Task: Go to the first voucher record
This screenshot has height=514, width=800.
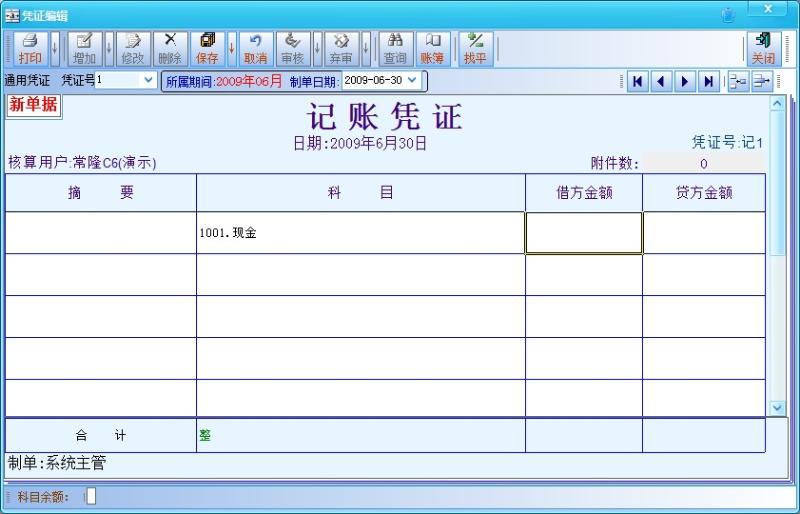Action: pyautogui.click(x=637, y=82)
